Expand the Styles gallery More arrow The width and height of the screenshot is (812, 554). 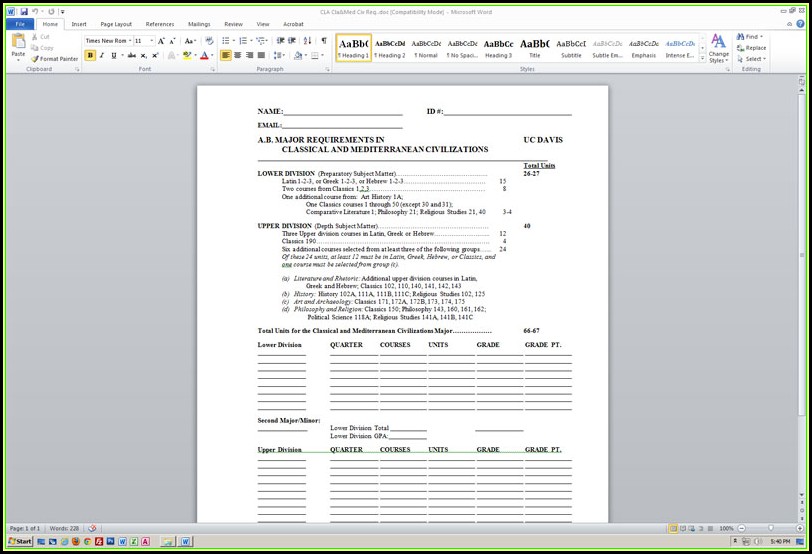click(x=702, y=57)
